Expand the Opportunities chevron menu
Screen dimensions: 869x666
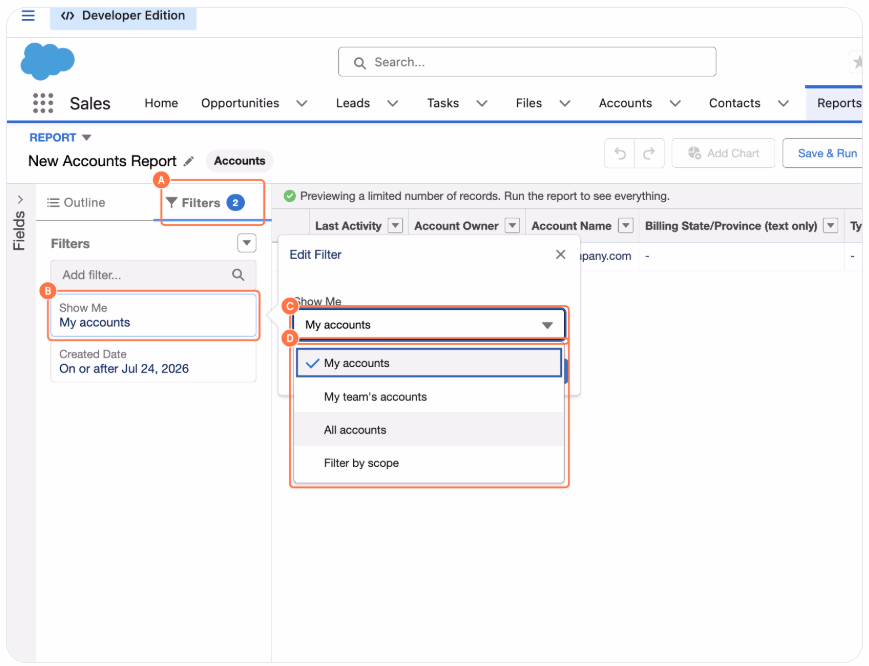301,104
